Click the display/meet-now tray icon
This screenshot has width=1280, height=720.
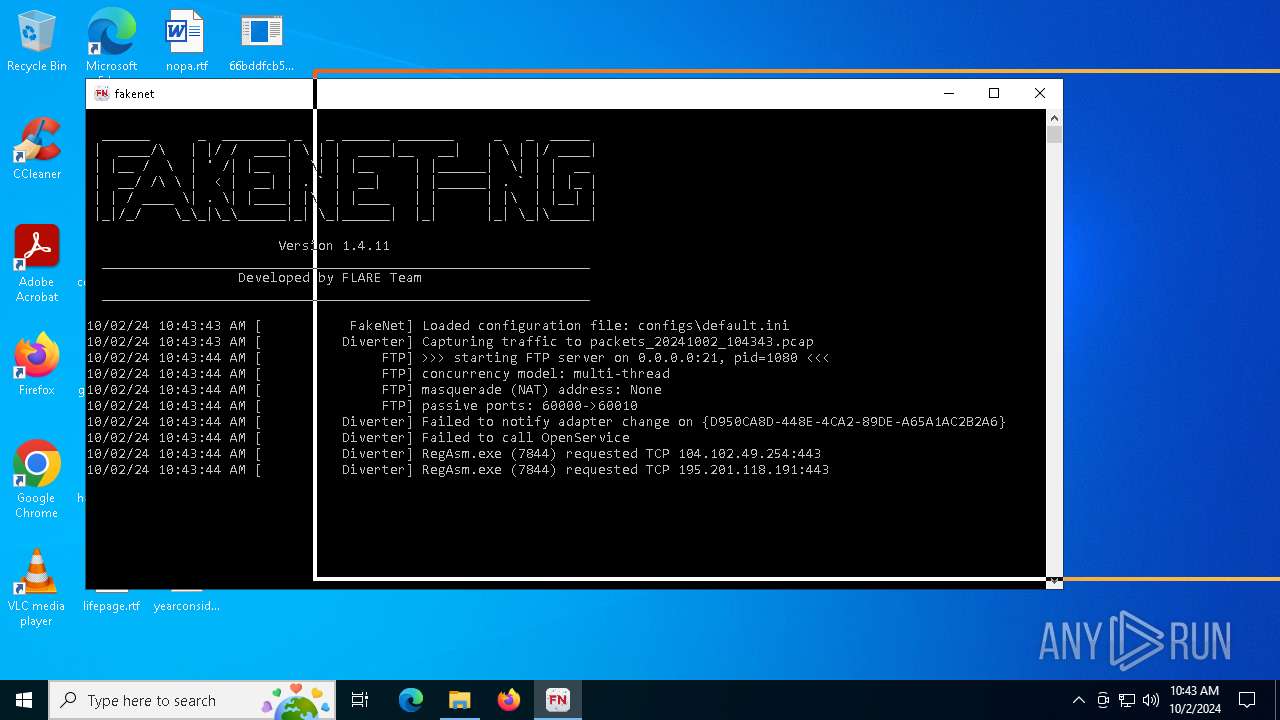[1103, 700]
